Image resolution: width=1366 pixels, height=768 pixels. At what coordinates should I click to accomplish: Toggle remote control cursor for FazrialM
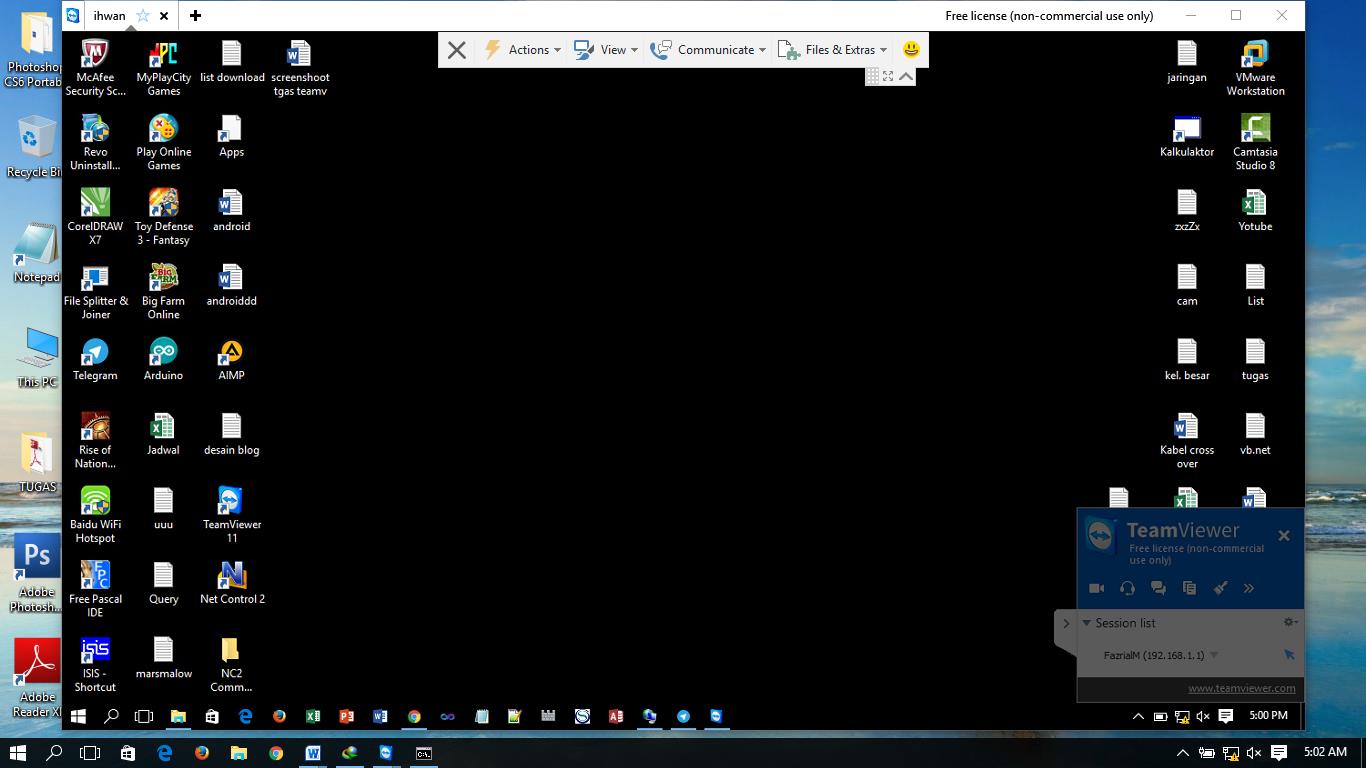pyautogui.click(x=1289, y=655)
